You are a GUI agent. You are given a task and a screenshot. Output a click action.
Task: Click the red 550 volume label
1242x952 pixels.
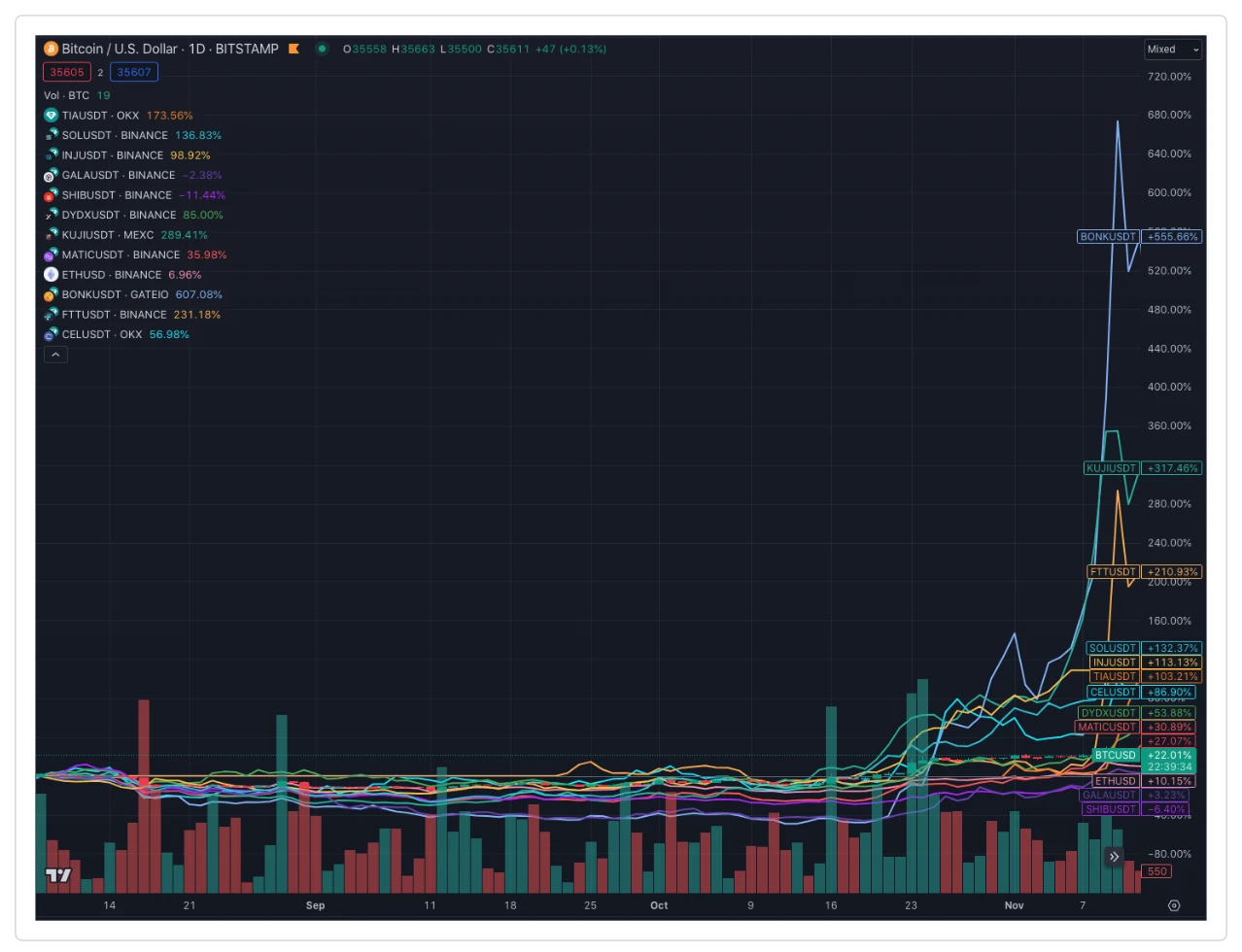1156,871
